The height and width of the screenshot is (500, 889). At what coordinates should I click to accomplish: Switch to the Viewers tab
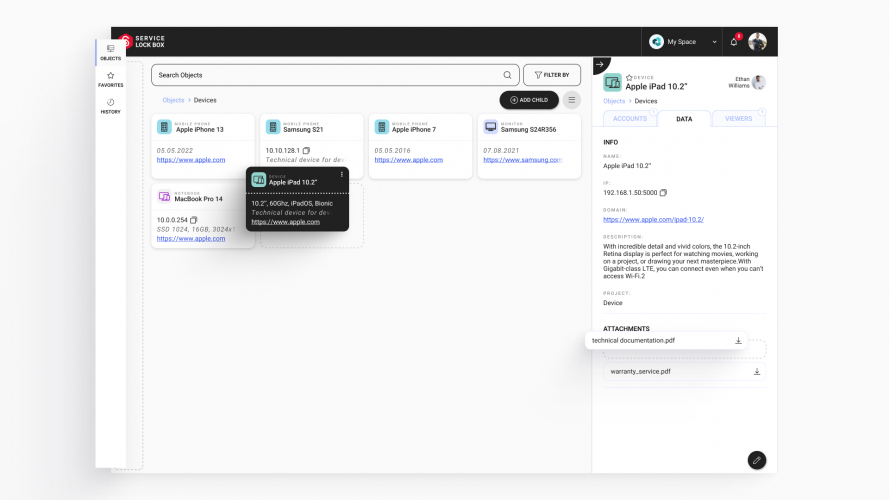[738, 118]
